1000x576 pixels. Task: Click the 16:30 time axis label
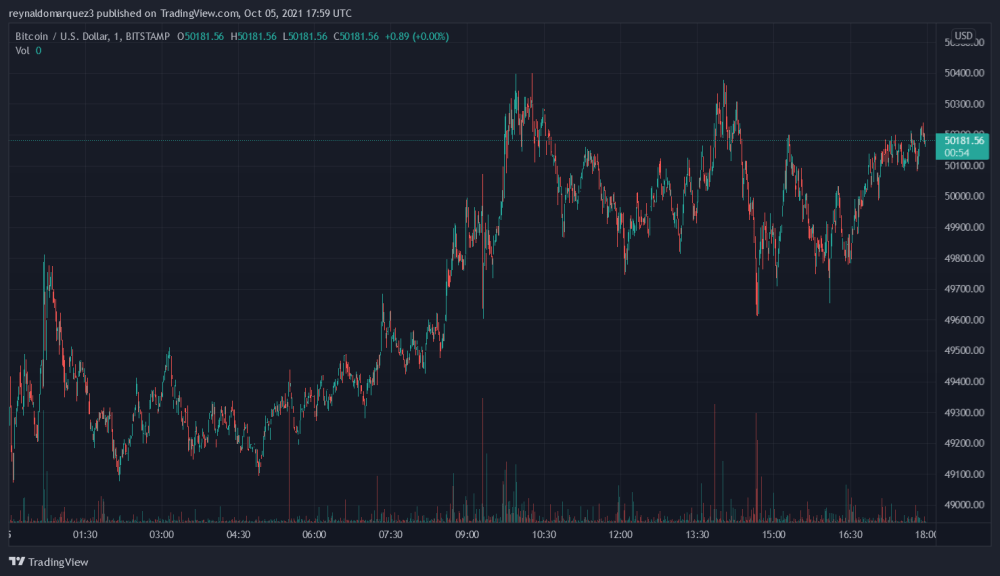pos(850,535)
